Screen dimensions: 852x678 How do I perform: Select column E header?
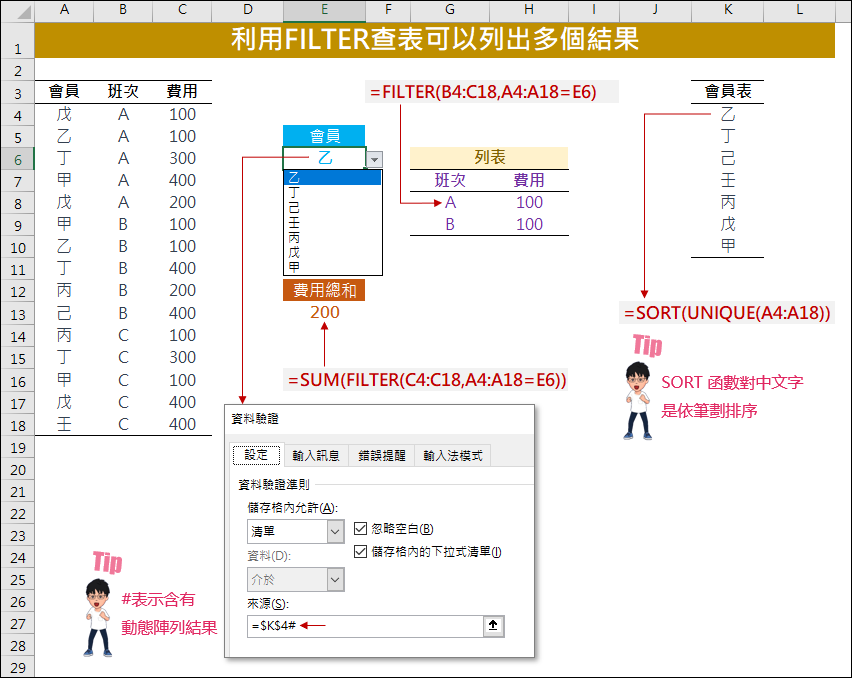324,10
